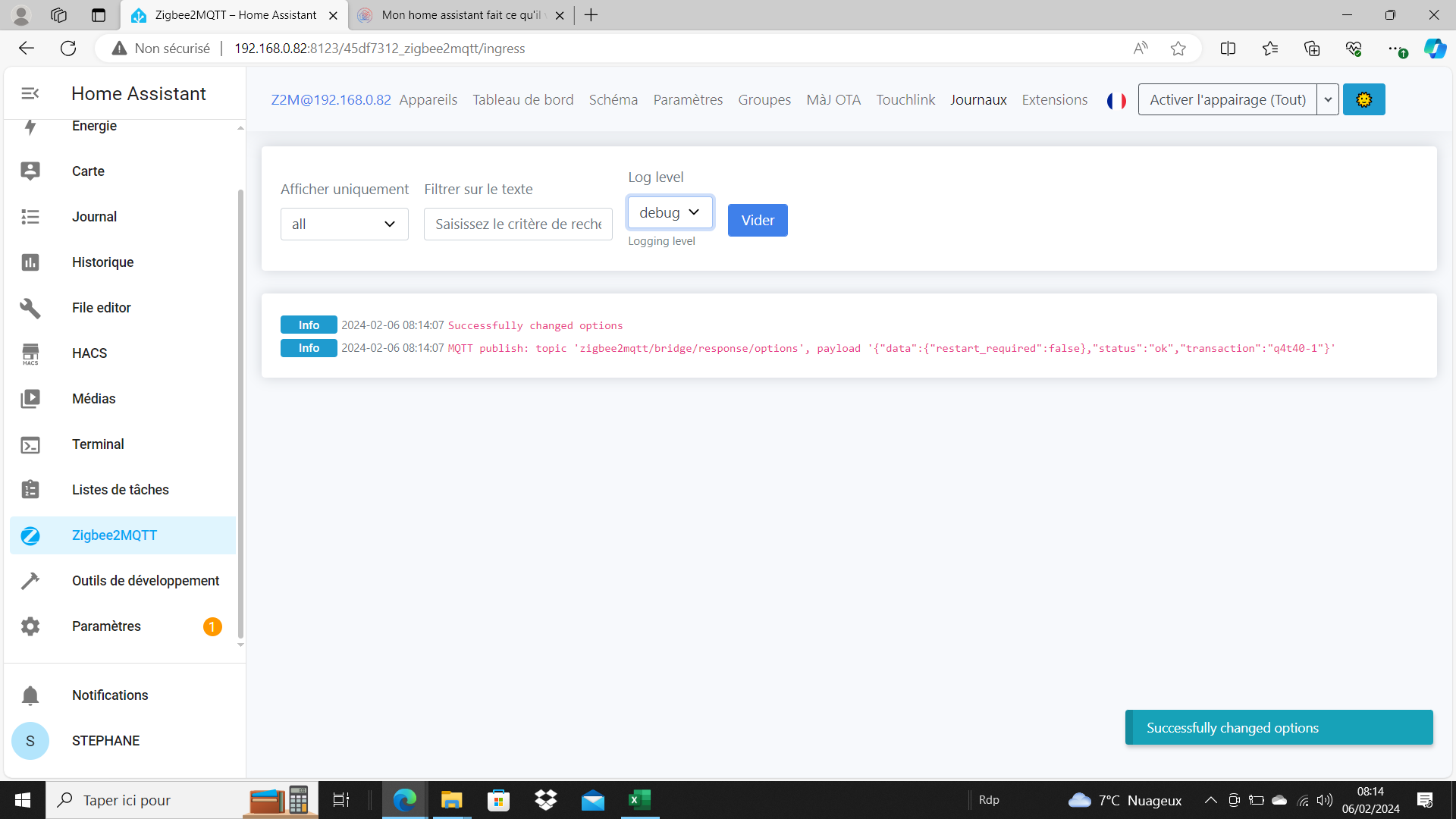1456x819 pixels.
Task: Open Edge Copilot icon
Action: pos(1435,49)
